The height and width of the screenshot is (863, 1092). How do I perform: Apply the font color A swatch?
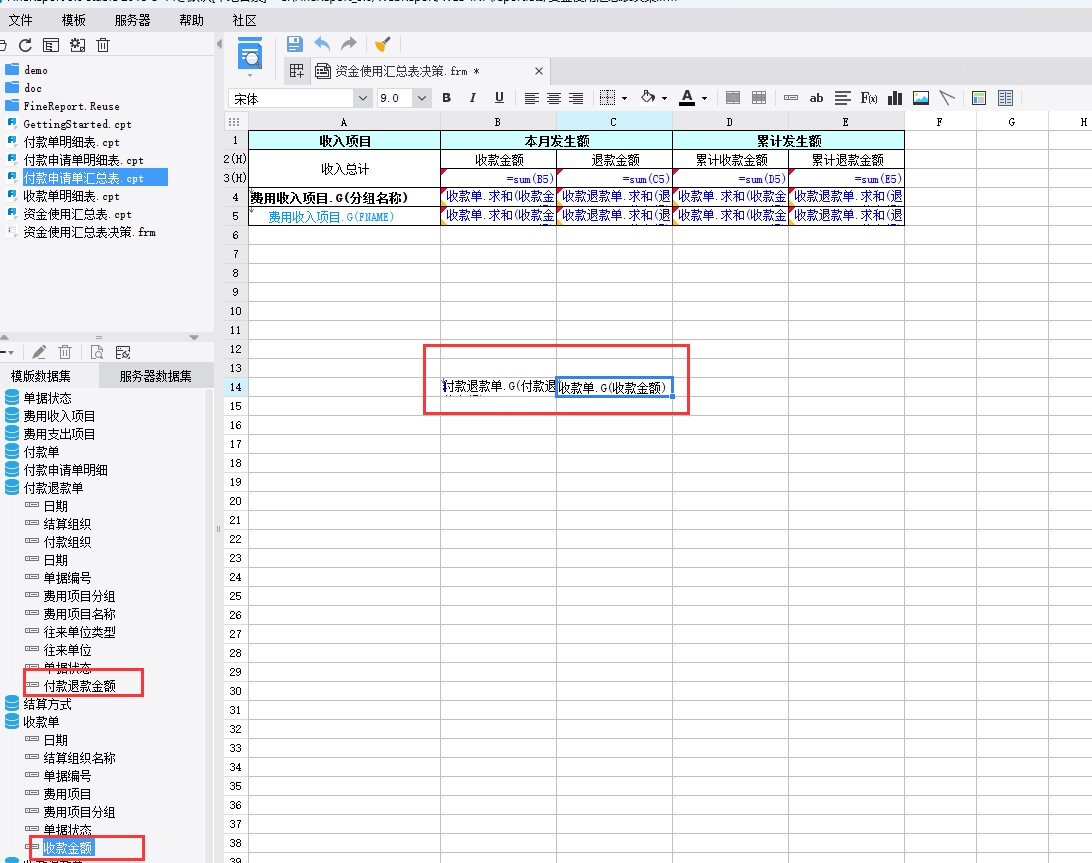[x=687, y=98]
